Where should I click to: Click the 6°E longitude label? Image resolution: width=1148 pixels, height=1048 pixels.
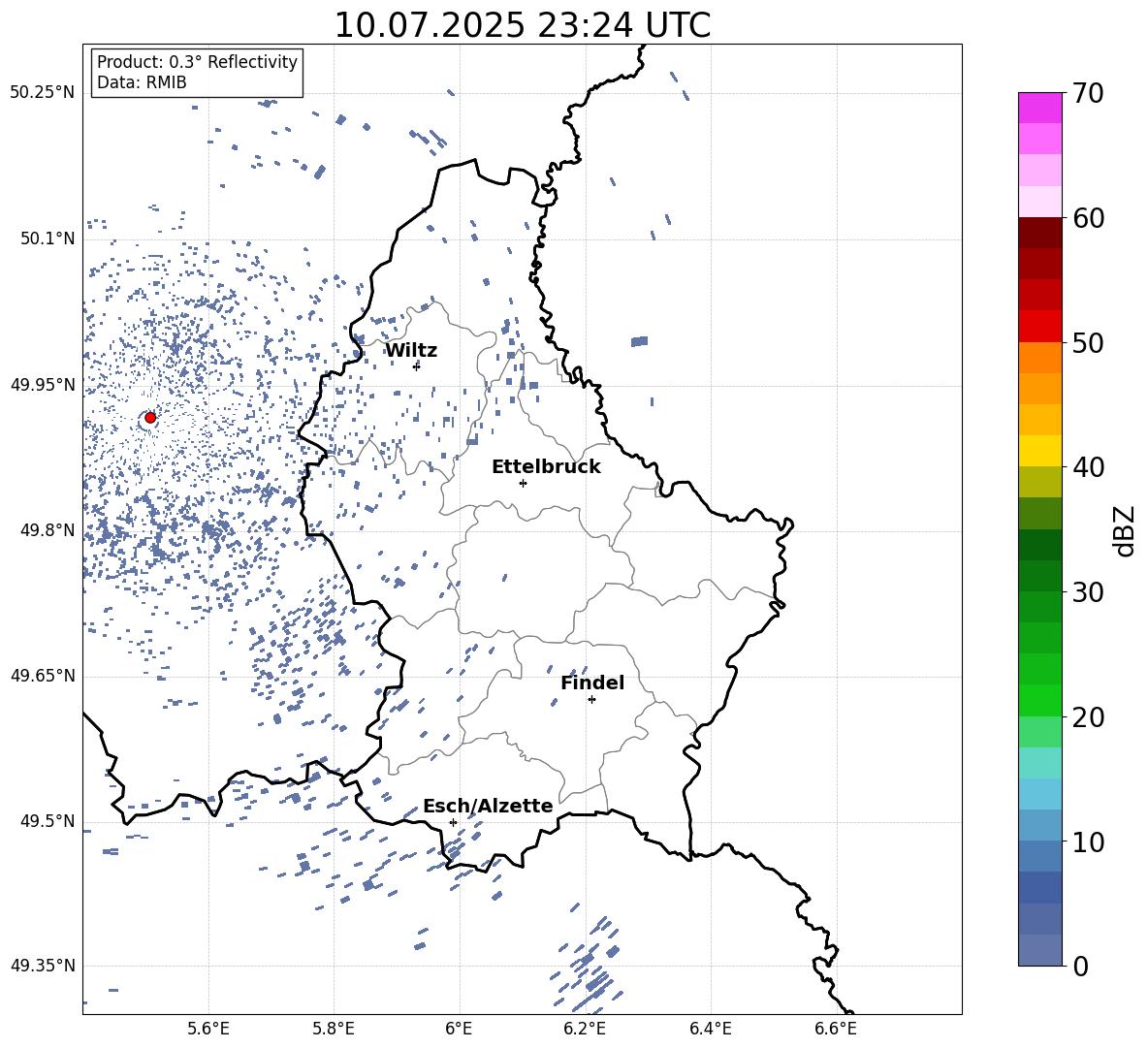click(x=459, y=1029)
